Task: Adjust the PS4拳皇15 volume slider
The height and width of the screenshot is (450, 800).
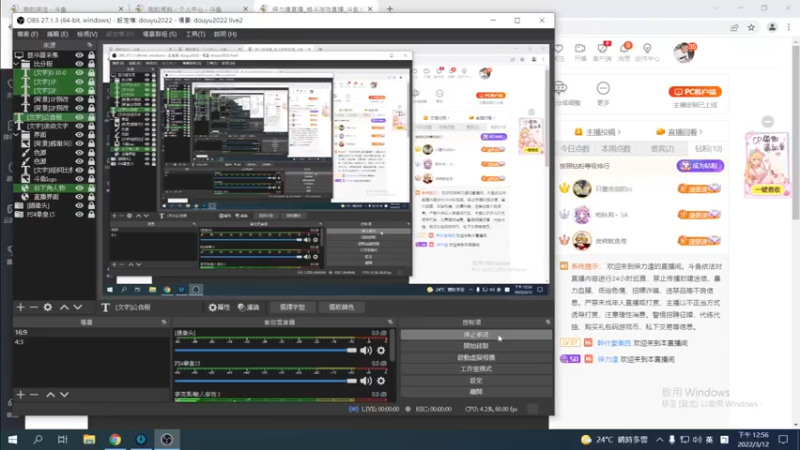Action: [265, 381]
